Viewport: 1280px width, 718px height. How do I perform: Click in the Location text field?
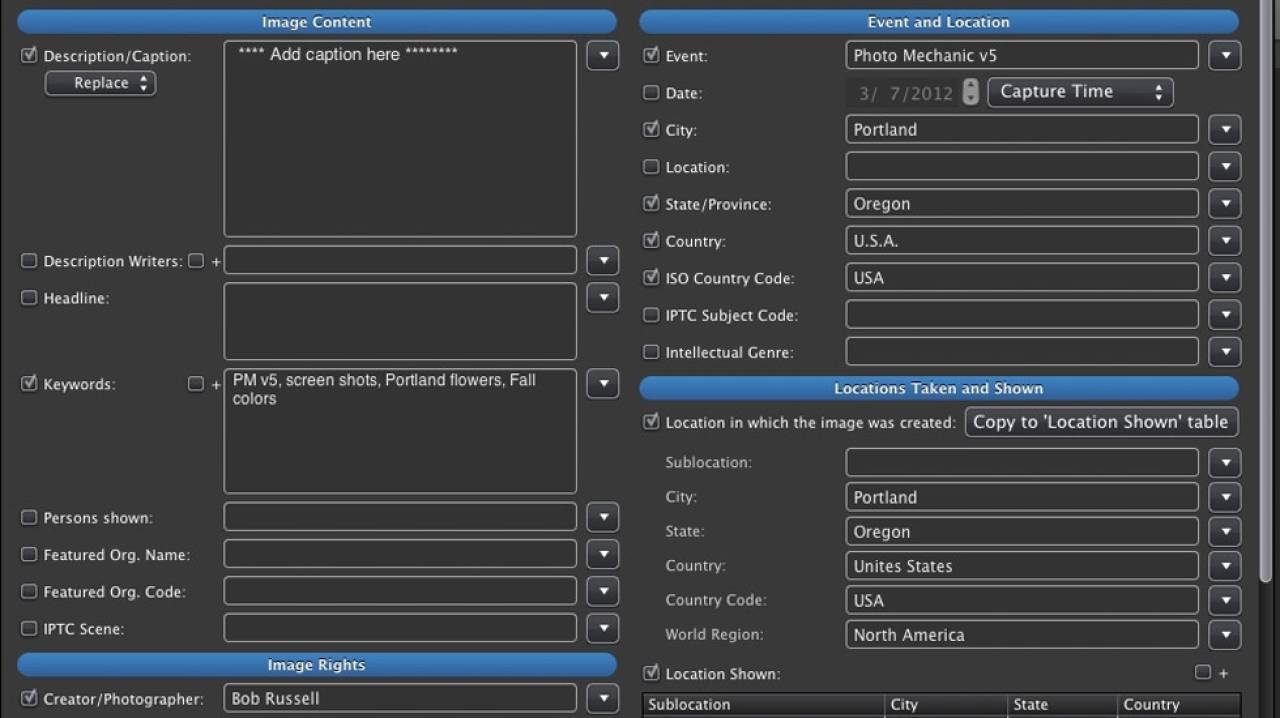pos(1021,167)
